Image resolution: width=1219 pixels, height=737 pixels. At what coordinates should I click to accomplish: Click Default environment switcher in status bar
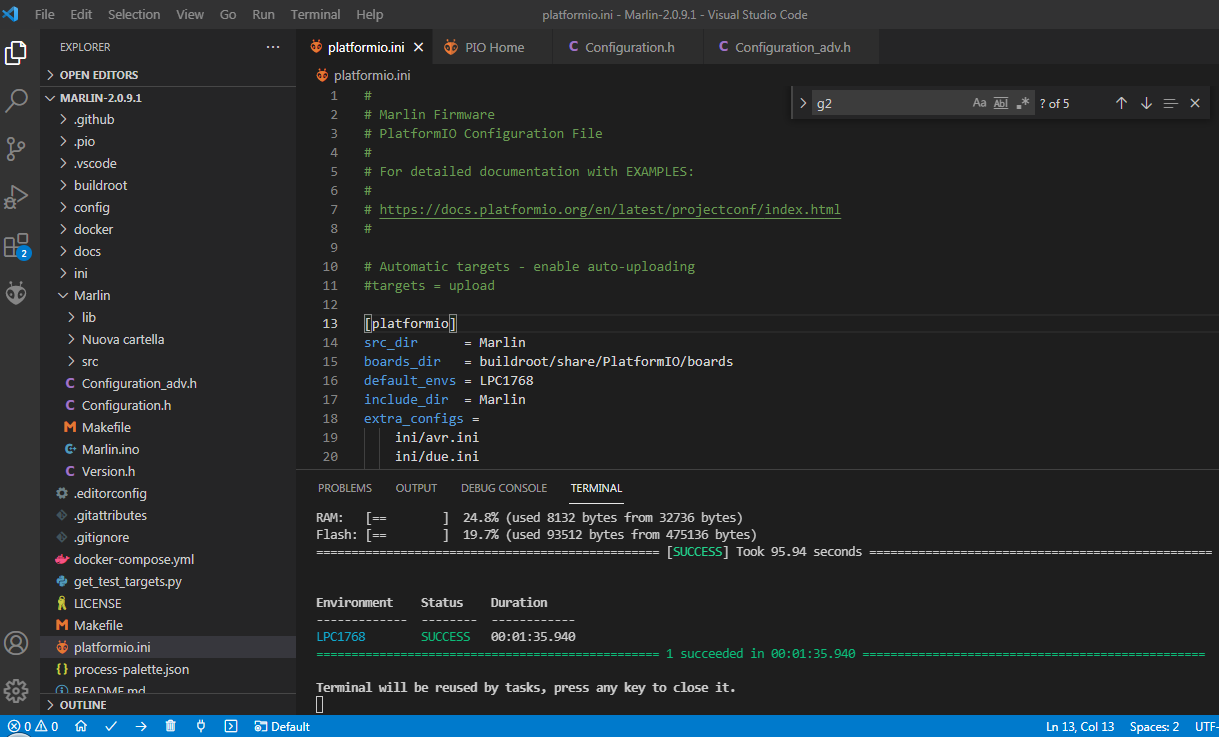pyautogui.click(x=282, y=727)
